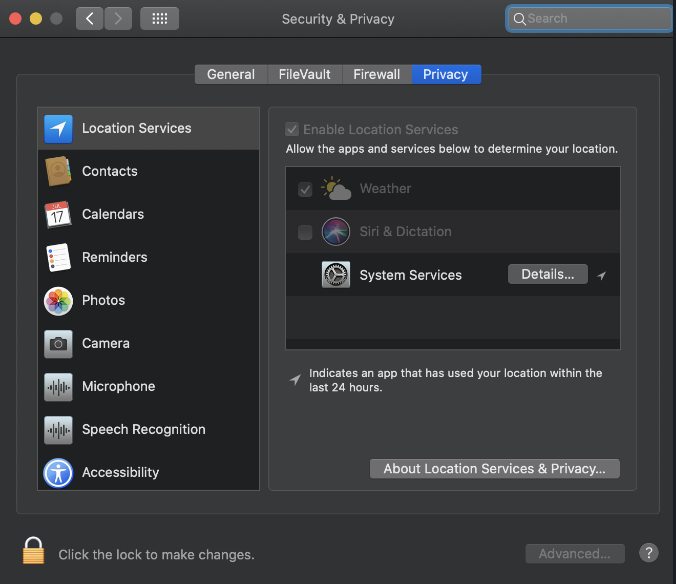Click the Siri & Dictation label
The width and height of the screenshot is (676, 584).
pyautogui.click(x=406, y=231)
